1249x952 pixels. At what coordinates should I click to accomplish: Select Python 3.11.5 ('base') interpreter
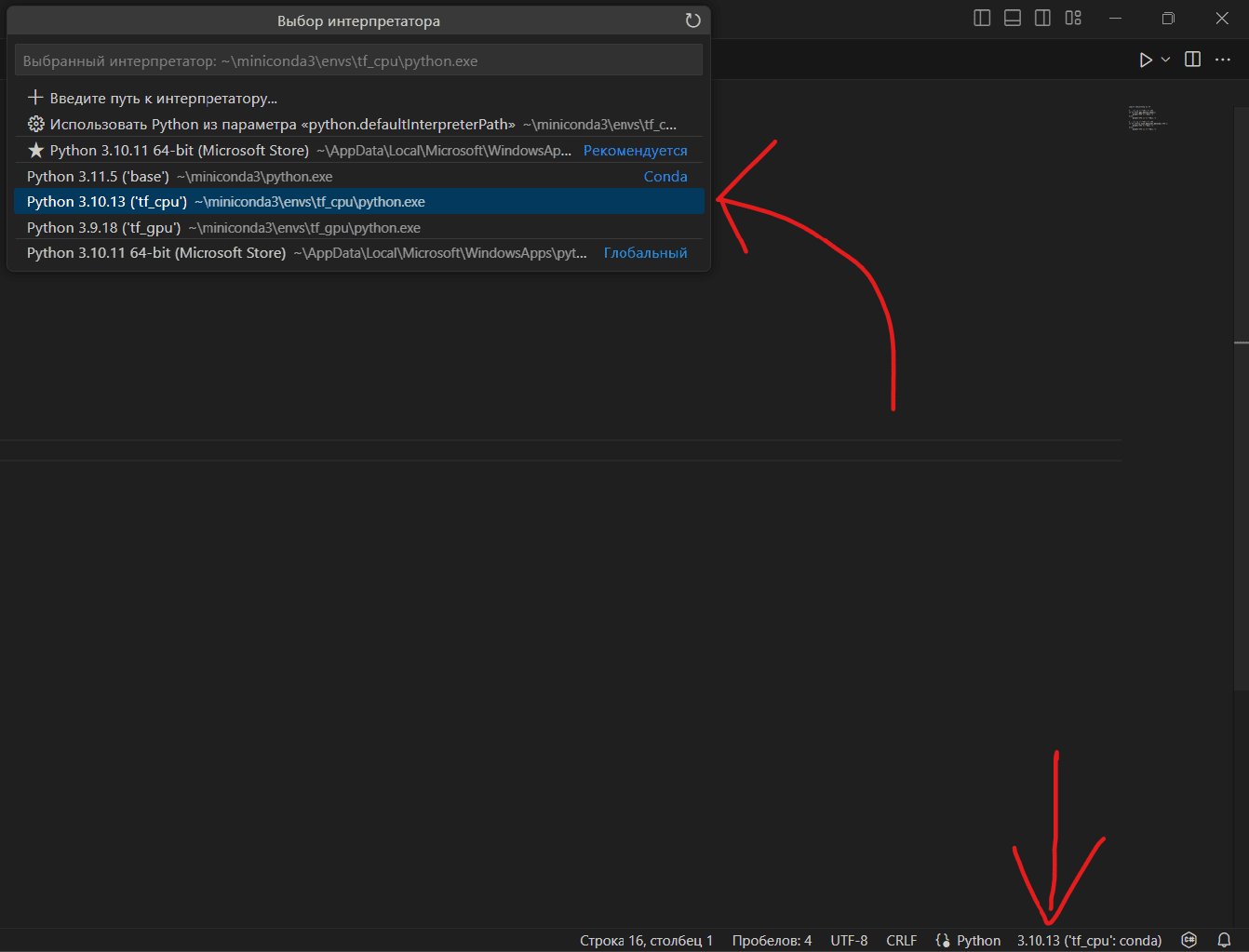[358, 176]
